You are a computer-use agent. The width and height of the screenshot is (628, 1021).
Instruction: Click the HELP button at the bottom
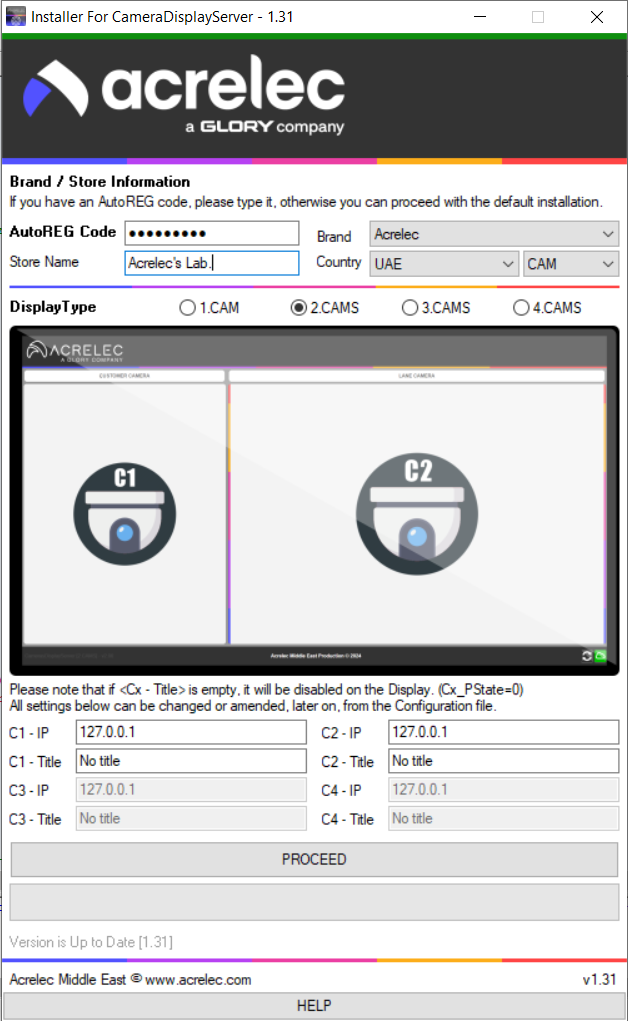click(x=314, y=1006)
